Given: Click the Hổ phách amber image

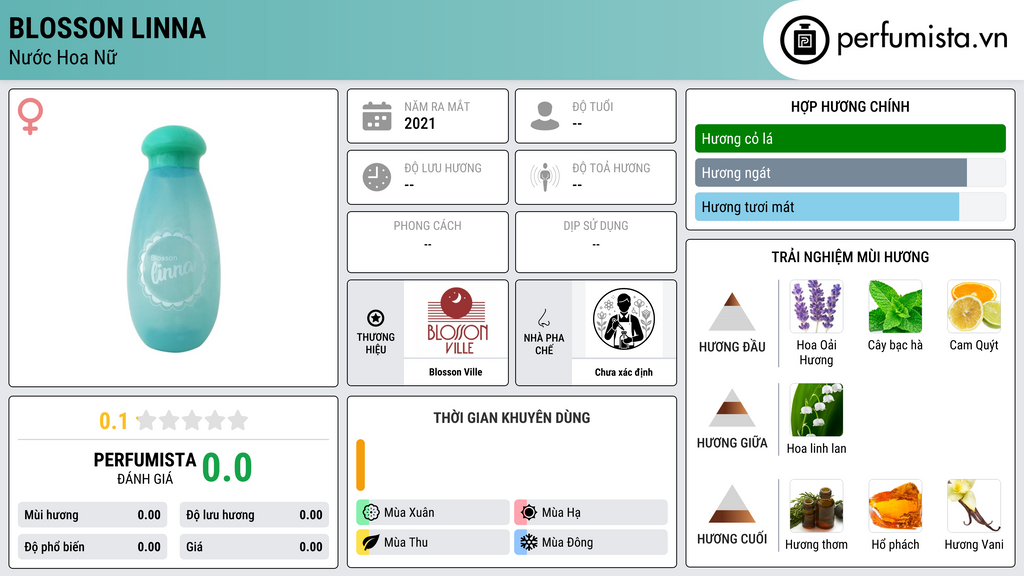Looking at the screenshot, I should coord(895,506).
